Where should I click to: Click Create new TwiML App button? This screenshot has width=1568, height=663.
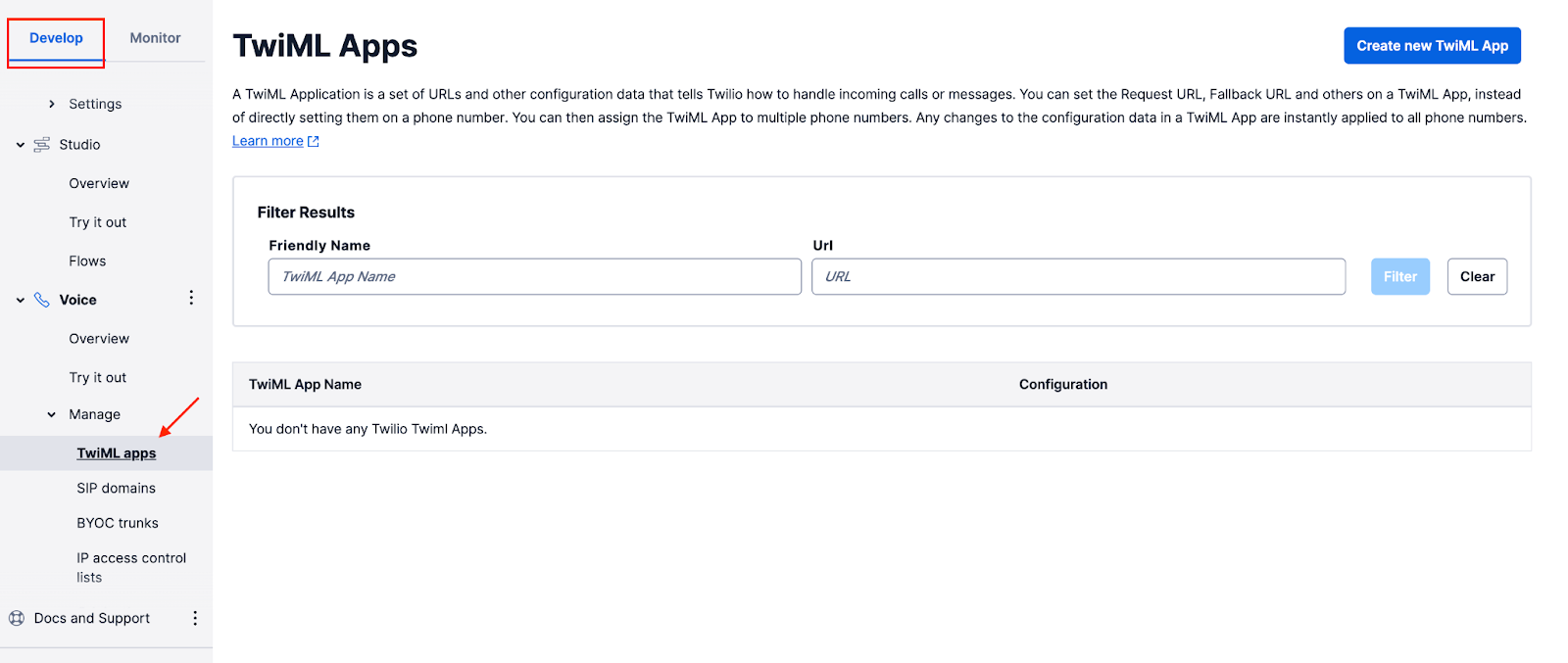[1432, 46]
